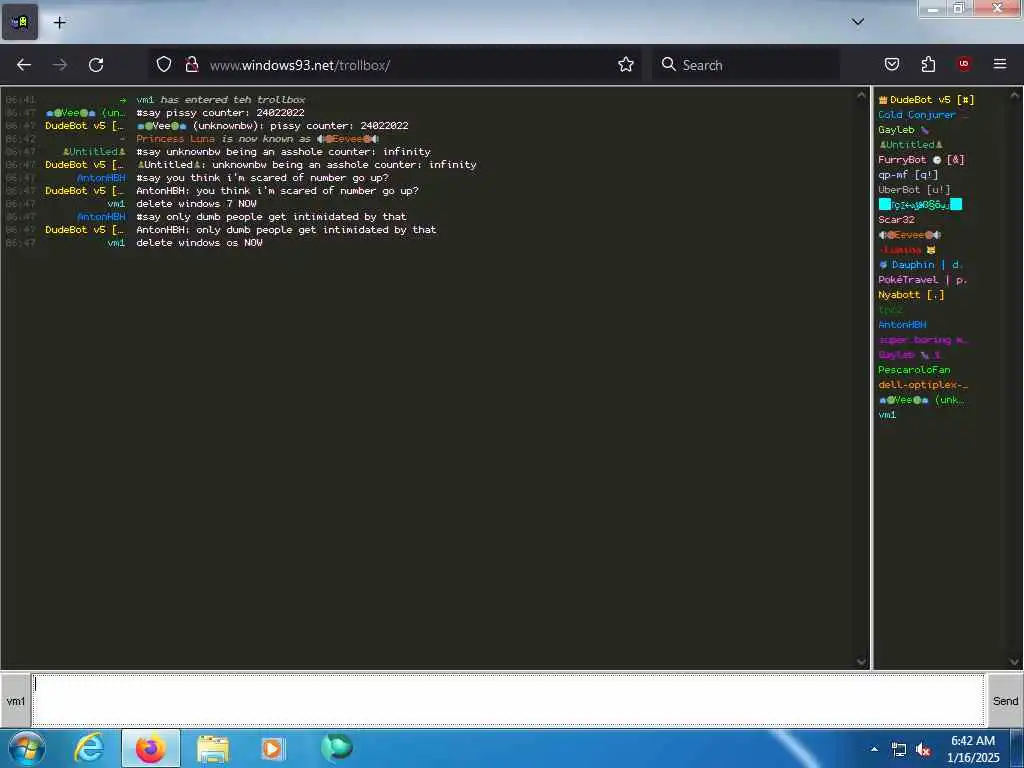Viewport: 1024px width, 768px height.
Task: Click the muted volume tray icon
Action: (x=923, y=750)
